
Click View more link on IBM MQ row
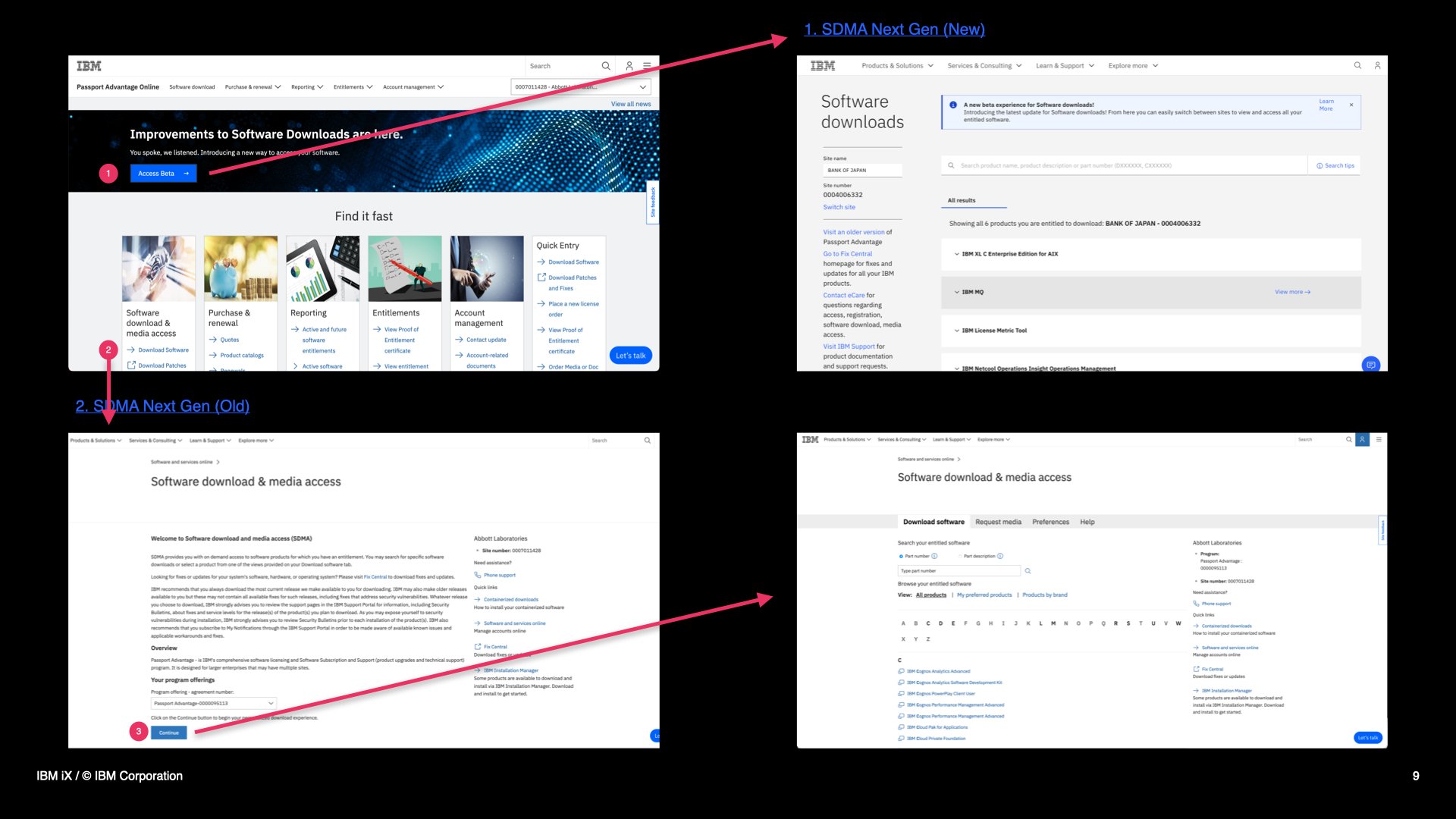click(x=1292, y=292)
